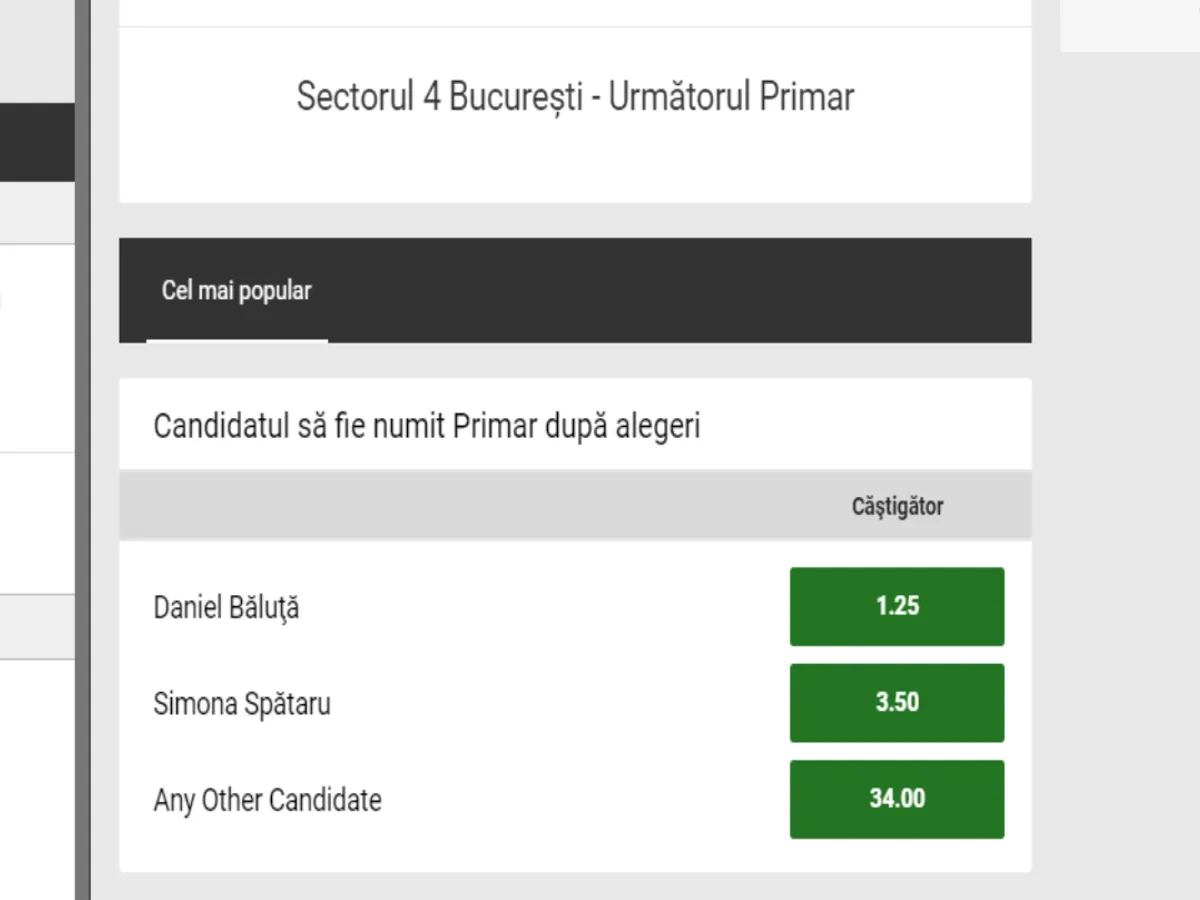The width and height of the screenshot is (1200, 900).
Task: Click the dark block in the left sidebar
Action: pos(36,142)
